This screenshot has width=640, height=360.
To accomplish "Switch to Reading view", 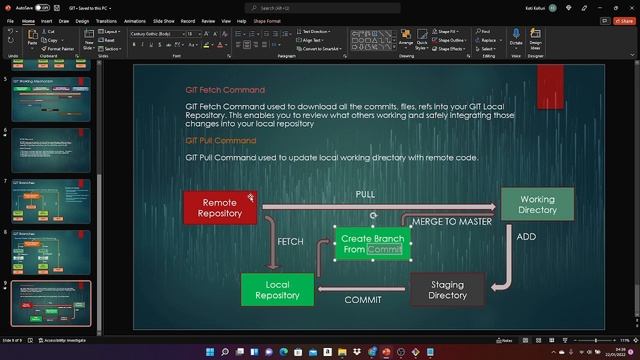I will (x=551, y=340).
